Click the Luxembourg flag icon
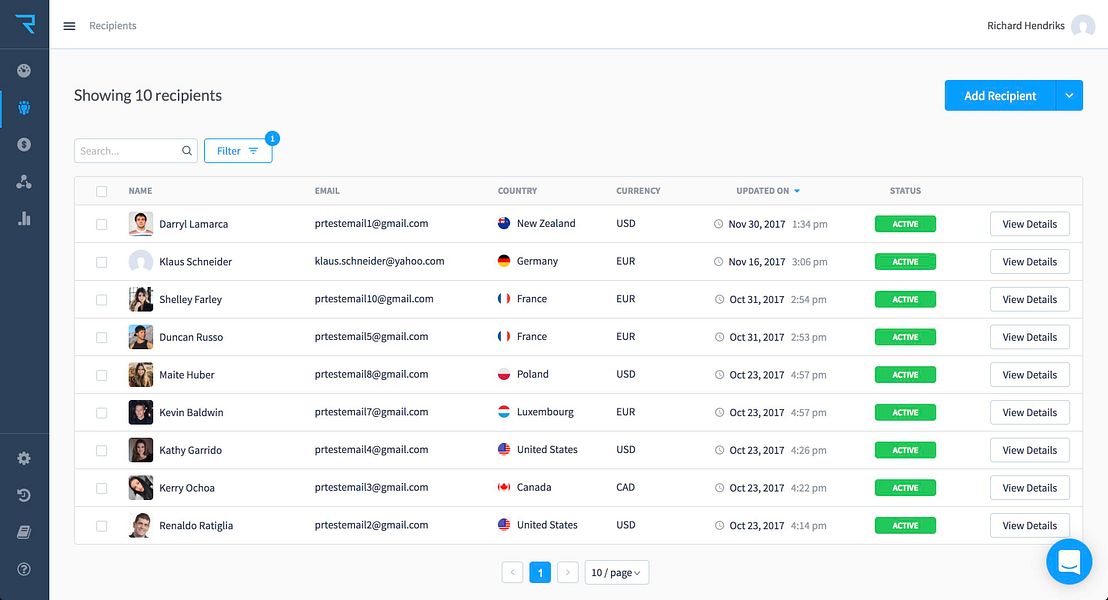This screenshot has height=600, width=1108. pos(504,412)
